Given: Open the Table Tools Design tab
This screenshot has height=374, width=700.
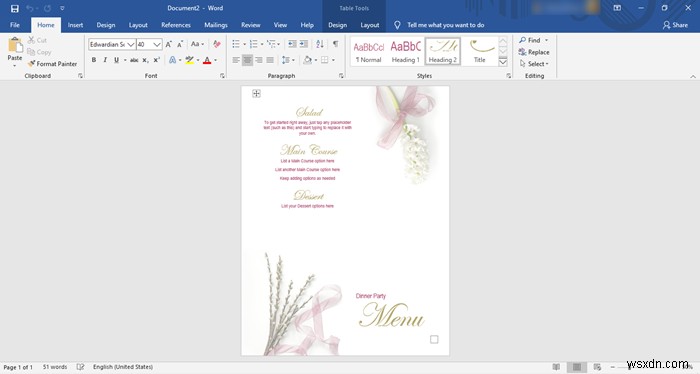Looking at the screenshot, I should tap(338, 25).
